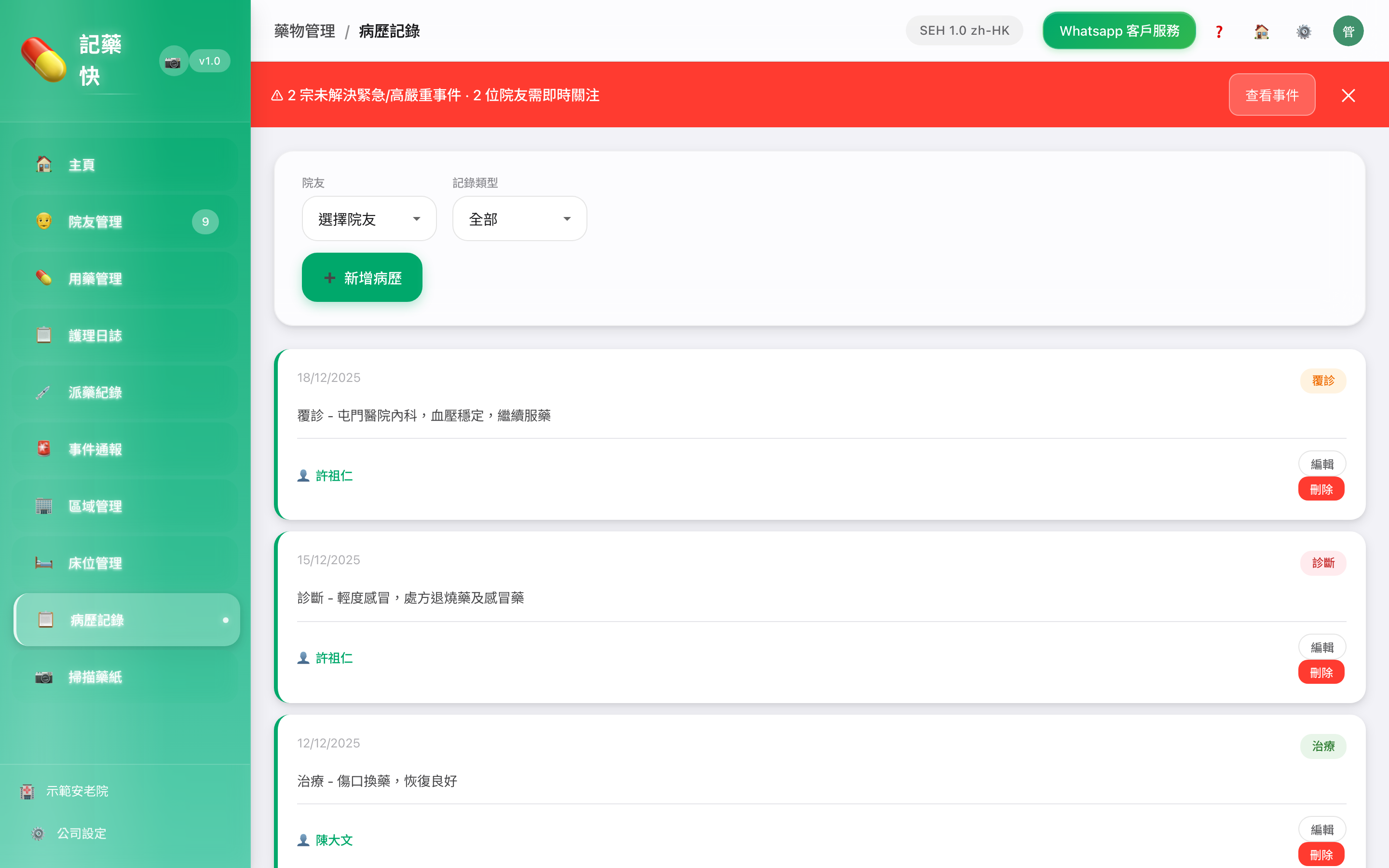Click the person icon on 15/12/2025 record
1389x868 pixels.
pos(304,658)
